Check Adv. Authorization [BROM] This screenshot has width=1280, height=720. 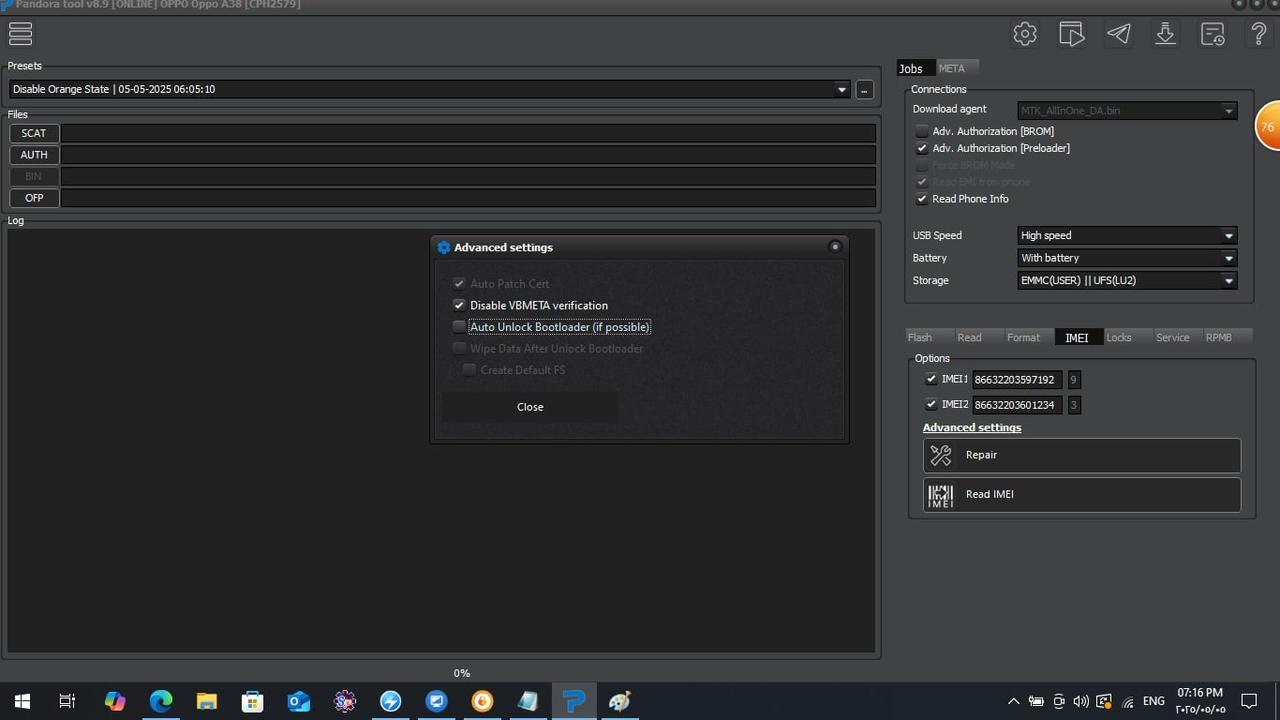922,131
